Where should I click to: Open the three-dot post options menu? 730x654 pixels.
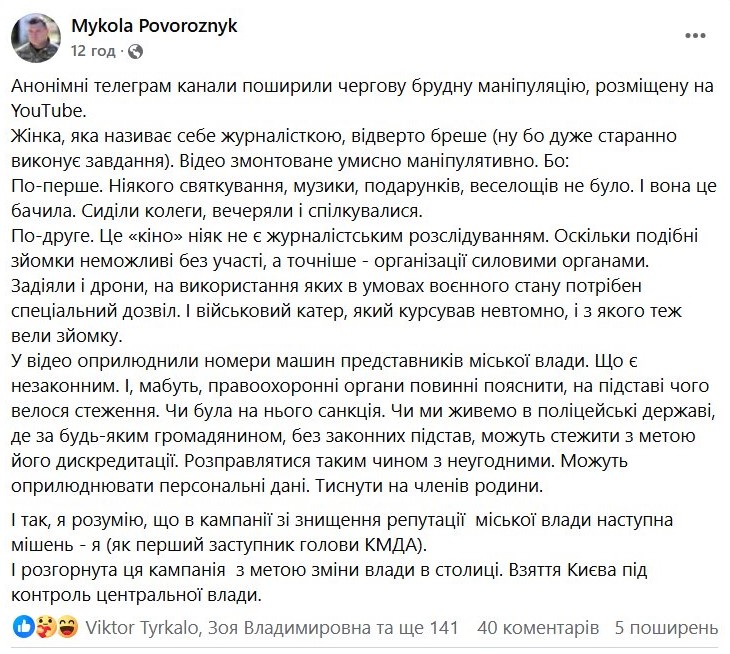click(x=694, y=35)
